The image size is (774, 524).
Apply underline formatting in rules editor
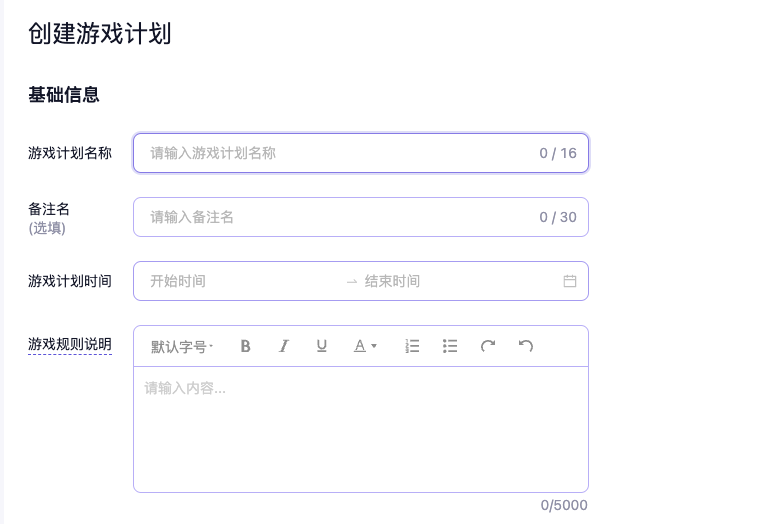tap(322, 346)
